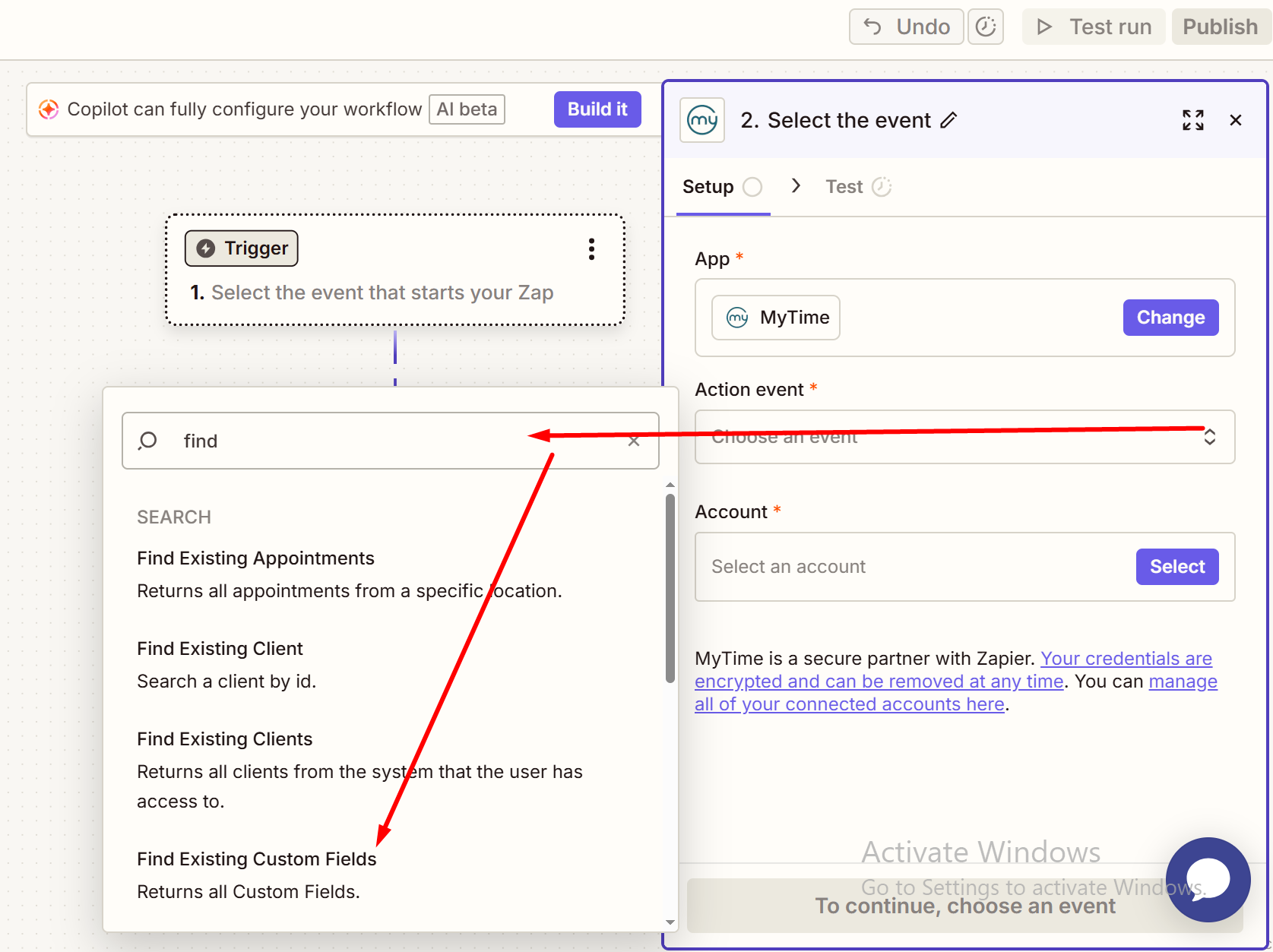
Task: Click the chevron between Setup and Test
Action: pyautogui.click(x=796, y=186)
